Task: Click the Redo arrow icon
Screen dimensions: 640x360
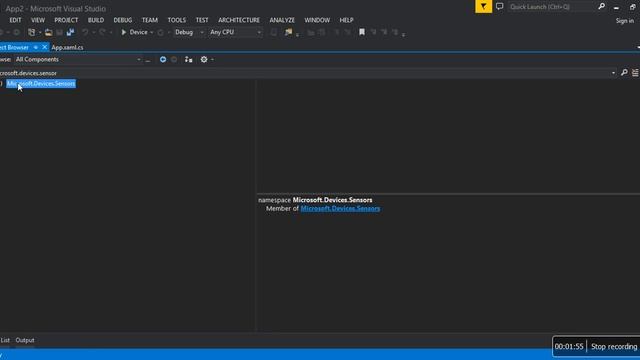Action: point(102,32)
